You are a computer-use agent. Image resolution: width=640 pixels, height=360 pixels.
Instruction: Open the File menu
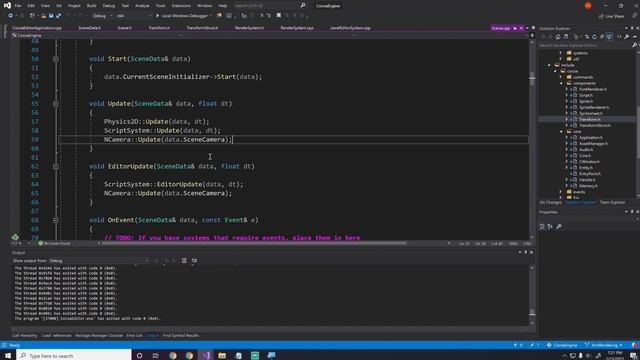pyautogui.click(x=18, y=6)
